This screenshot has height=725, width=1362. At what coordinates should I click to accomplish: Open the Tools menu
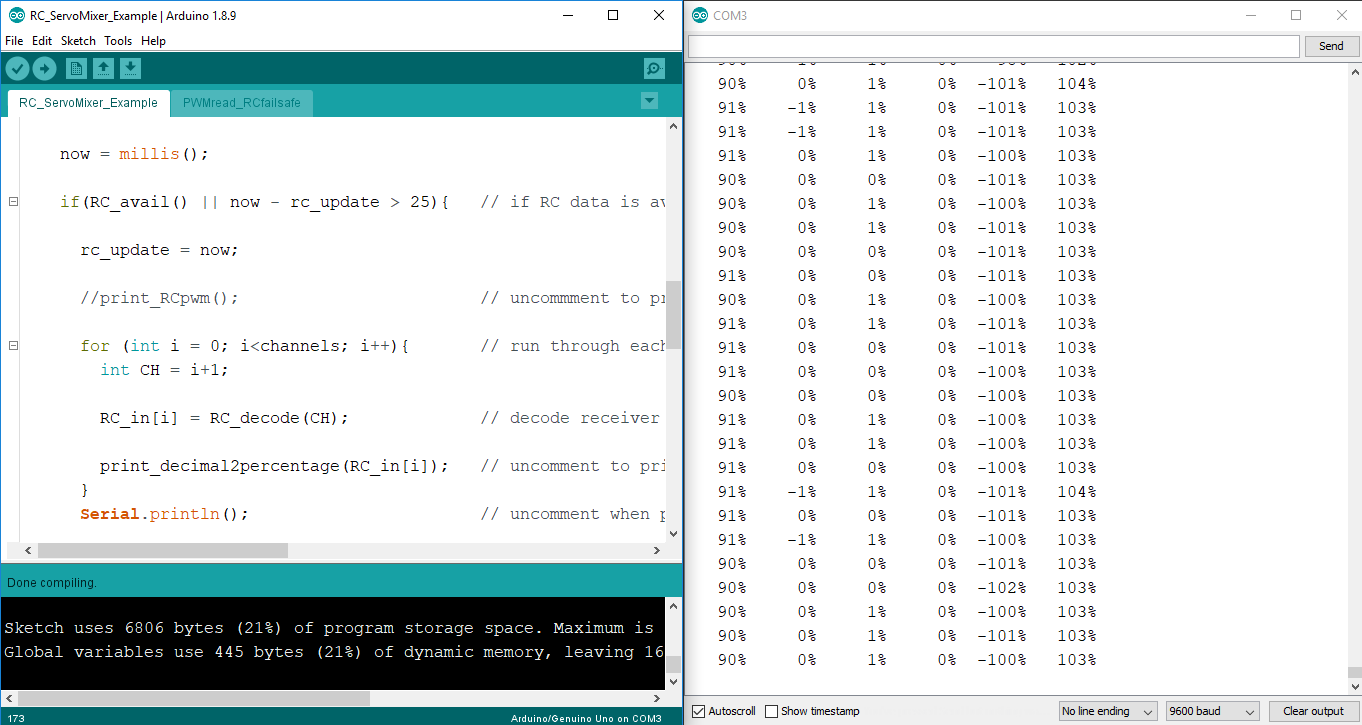(x=118, y=40)
